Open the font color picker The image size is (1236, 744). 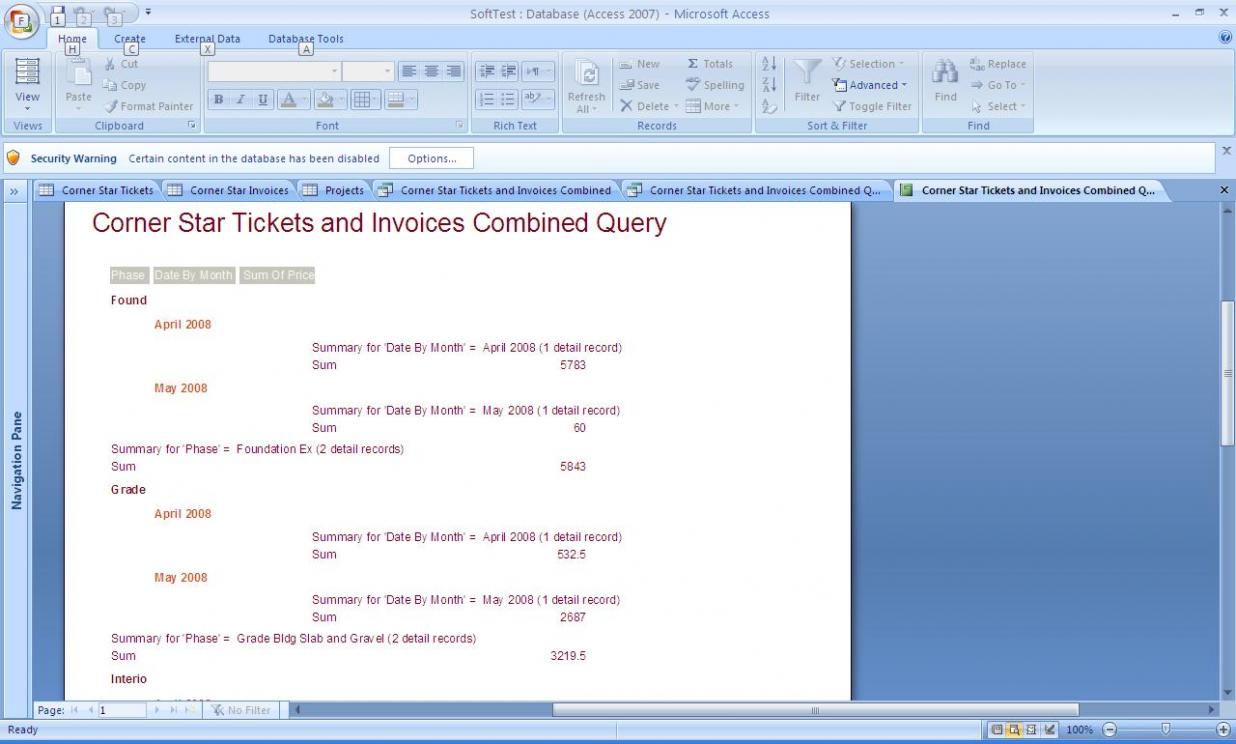click(x=292, y=99)
